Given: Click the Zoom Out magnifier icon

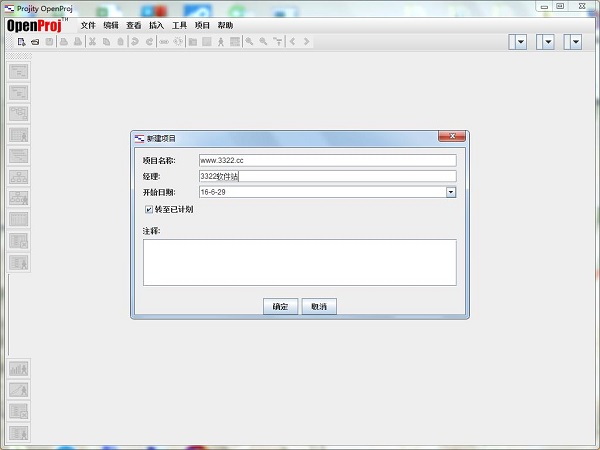Looking at the screenshot, I should click(x=263, y=42).
